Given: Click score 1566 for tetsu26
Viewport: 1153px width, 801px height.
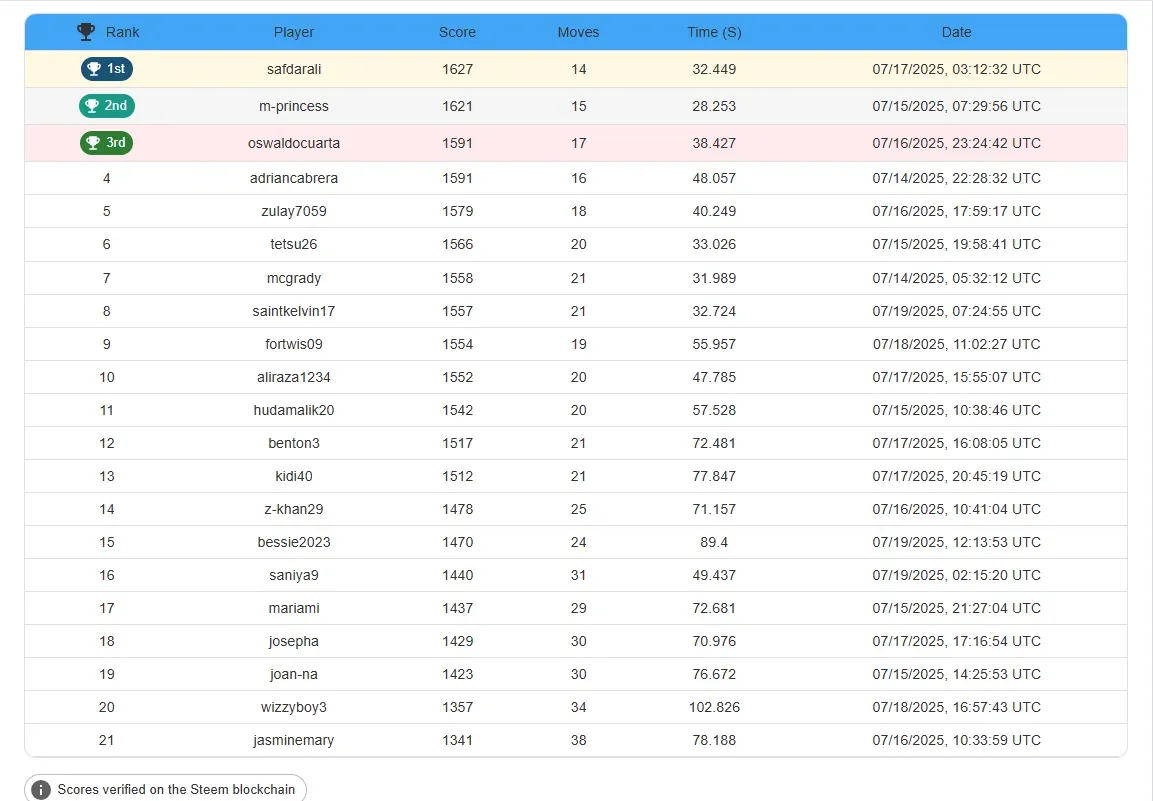Looking at the screenshot, I should point(457,244).
